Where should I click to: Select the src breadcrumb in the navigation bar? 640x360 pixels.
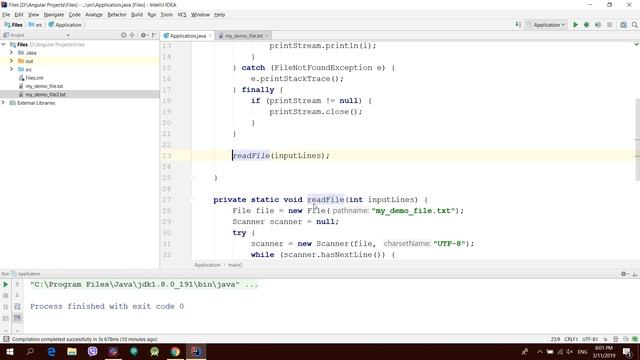pyautogui.click(x=35, y=25)
